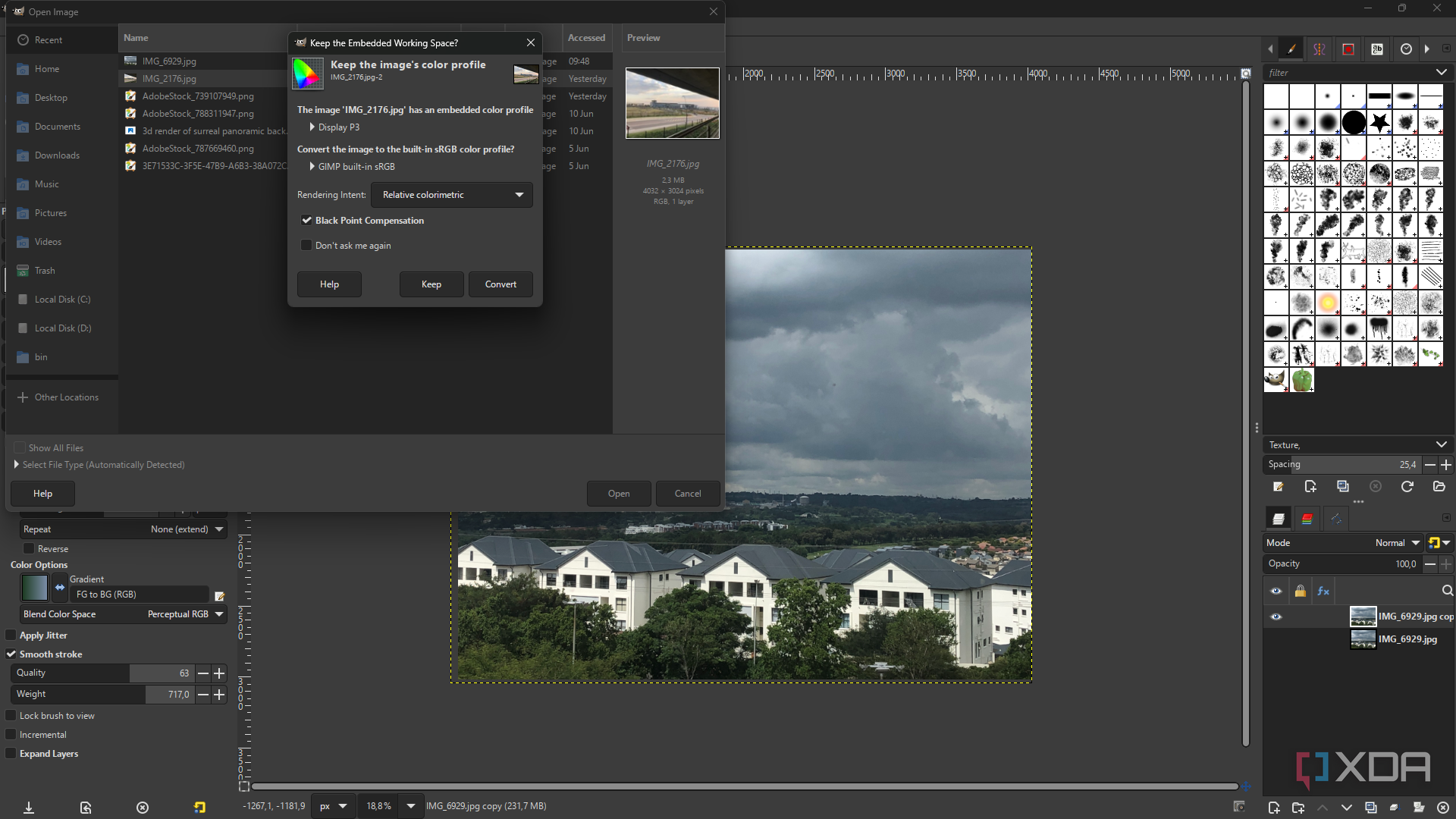Click the layer Opacity slider
The height and width of the screenshot is (819, 1456).
pos(1341,564)
